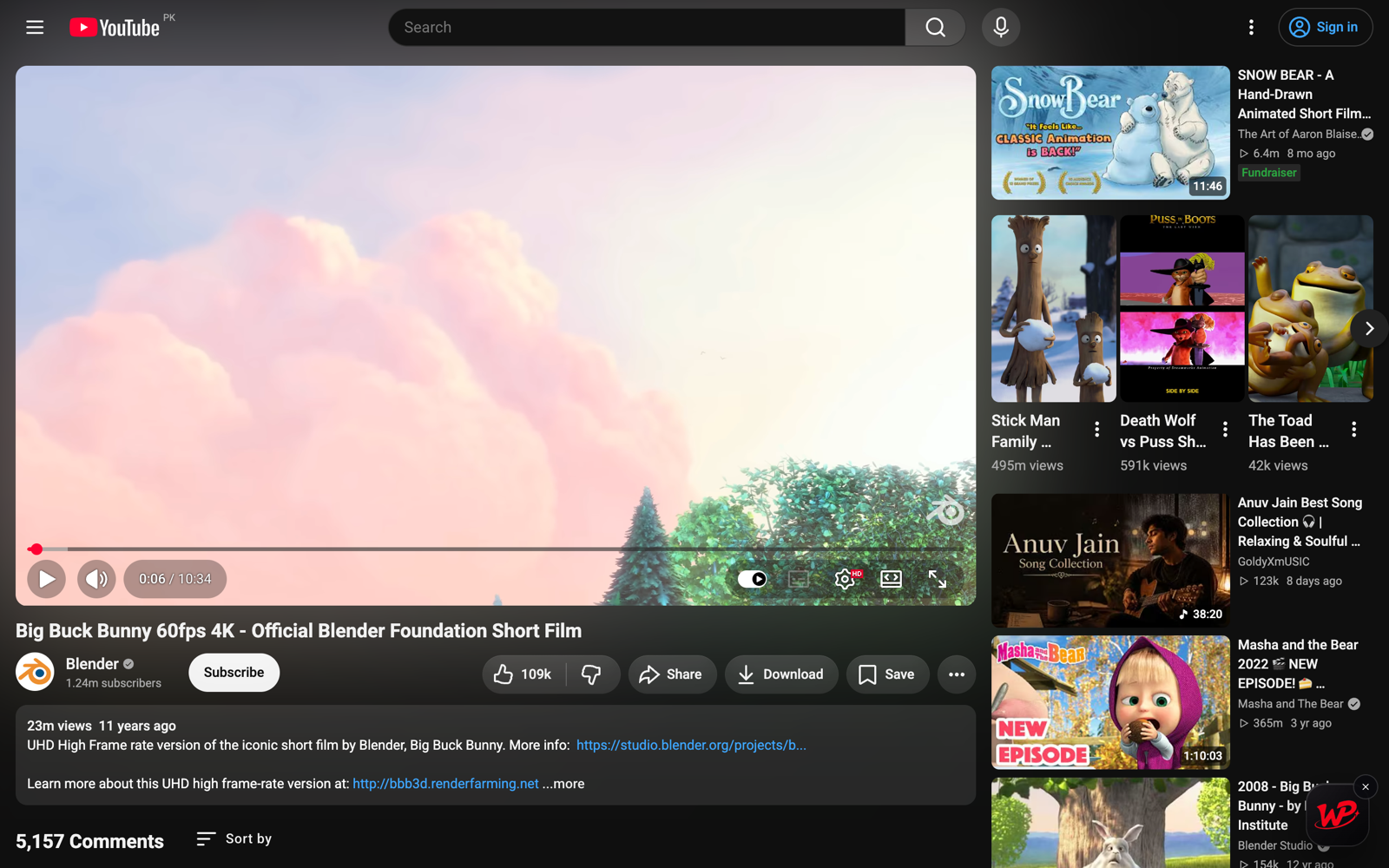Subscribe to Blender channel

(234, 673)
